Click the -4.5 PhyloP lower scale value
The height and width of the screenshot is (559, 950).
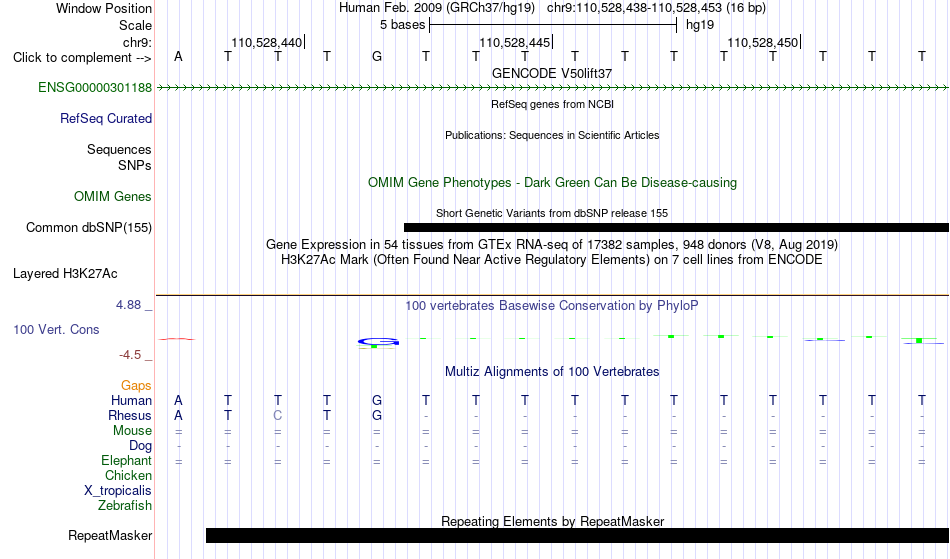(x=130, y=355)
